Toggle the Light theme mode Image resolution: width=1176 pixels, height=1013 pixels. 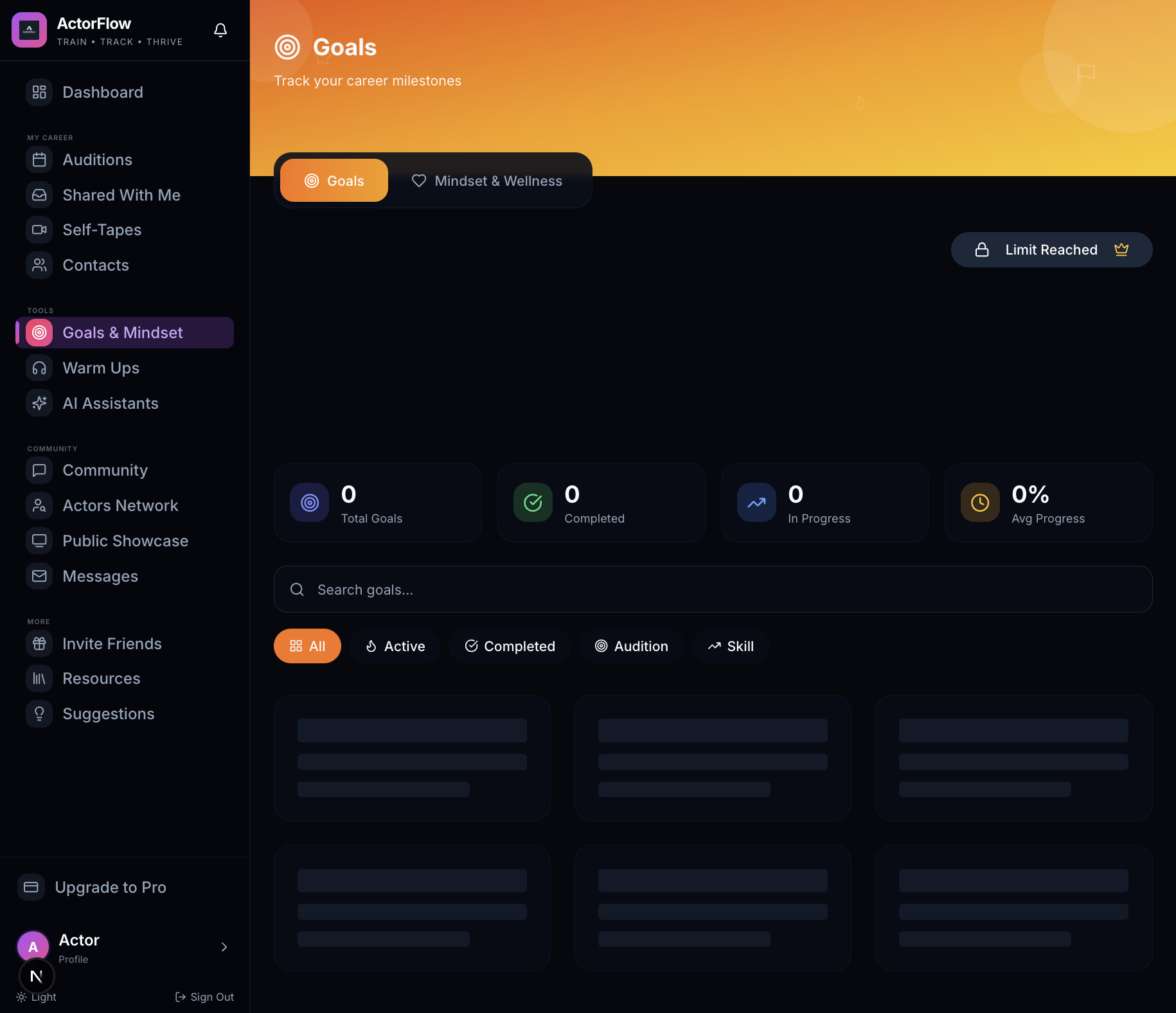point(37,997)
